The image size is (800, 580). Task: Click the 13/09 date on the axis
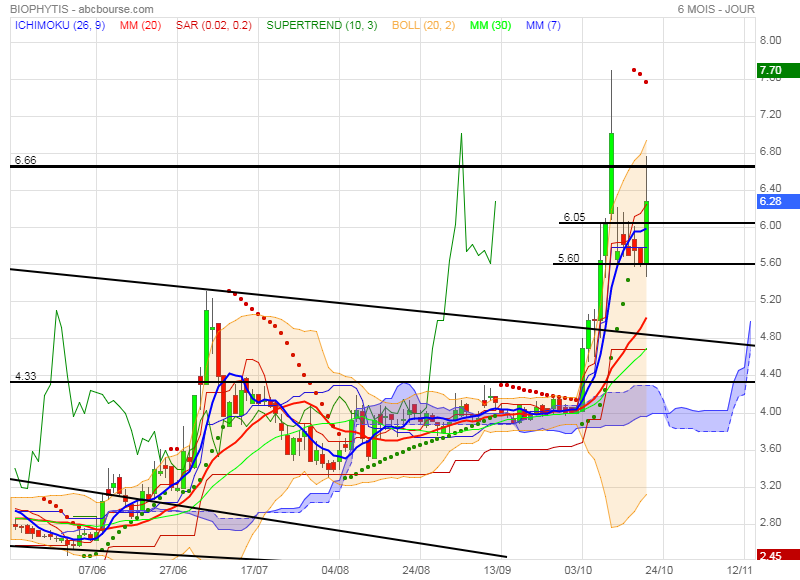click(497, 570)
